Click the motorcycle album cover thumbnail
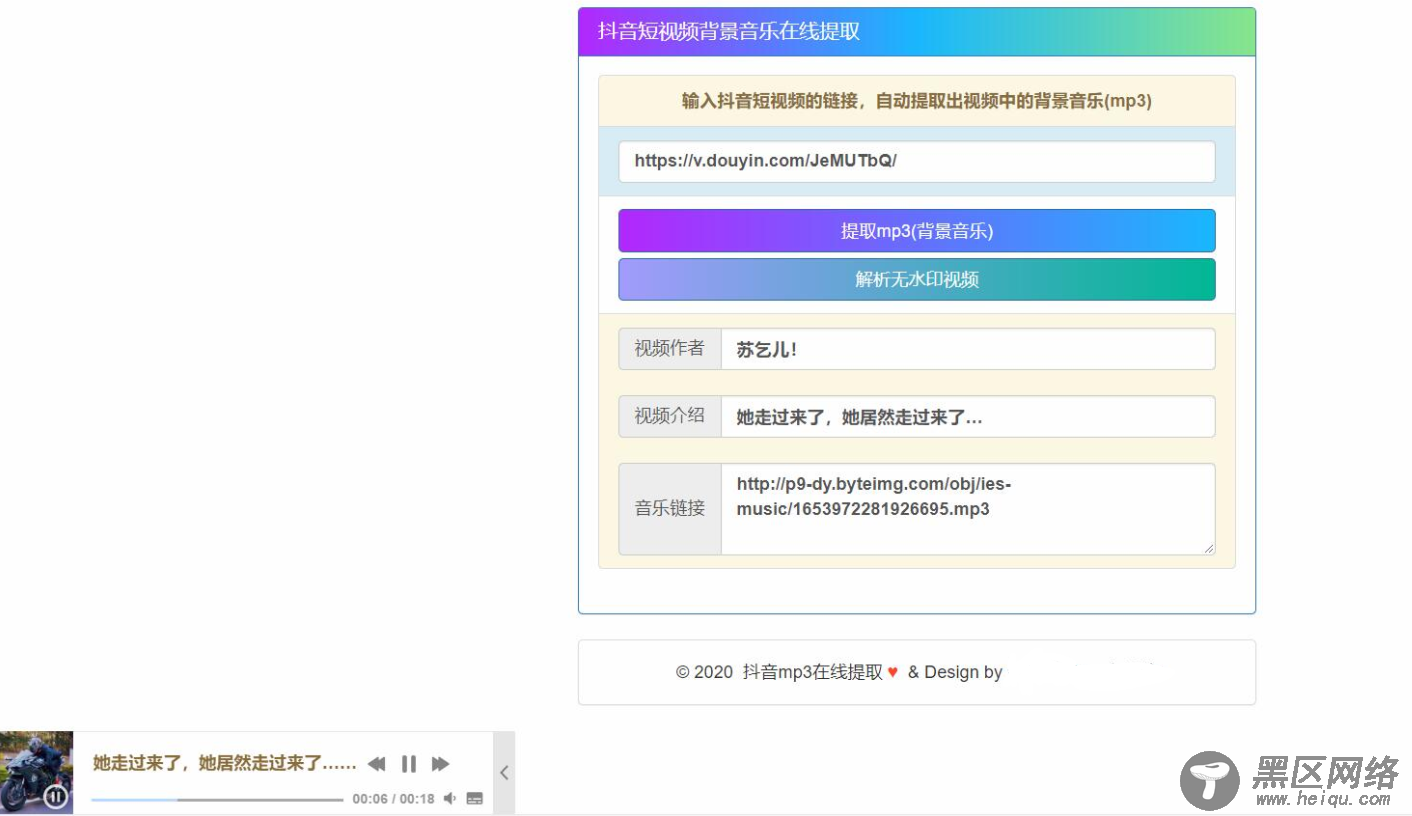This screenshot has width=1412, height=816. [x=36, y=772]
